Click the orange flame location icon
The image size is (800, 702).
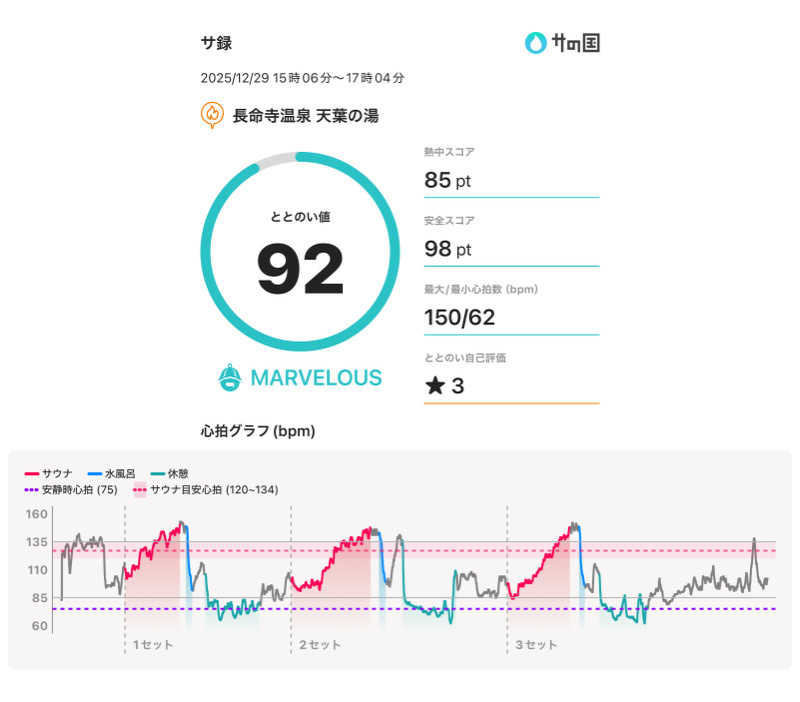tap(212, 115)
